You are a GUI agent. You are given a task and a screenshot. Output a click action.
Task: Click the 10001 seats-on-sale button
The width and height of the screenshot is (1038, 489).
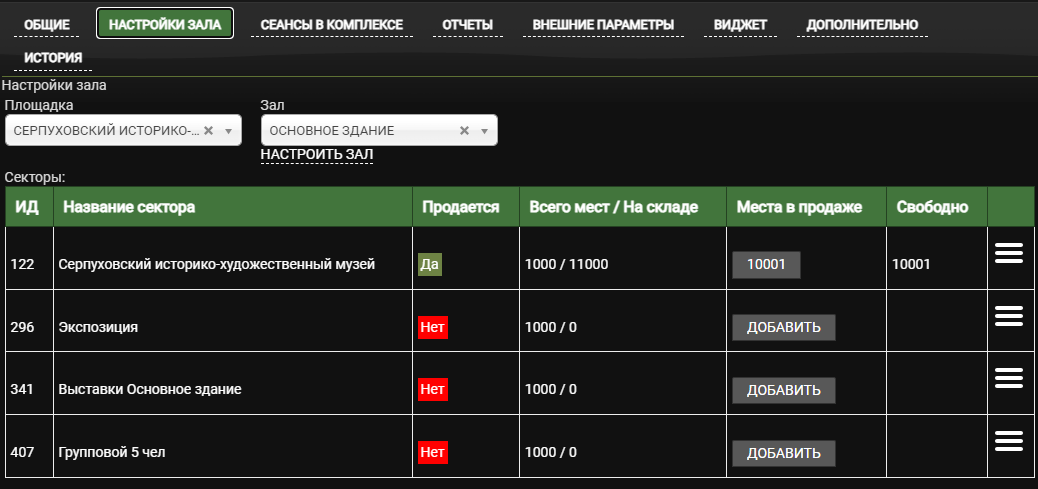(766, 264)
